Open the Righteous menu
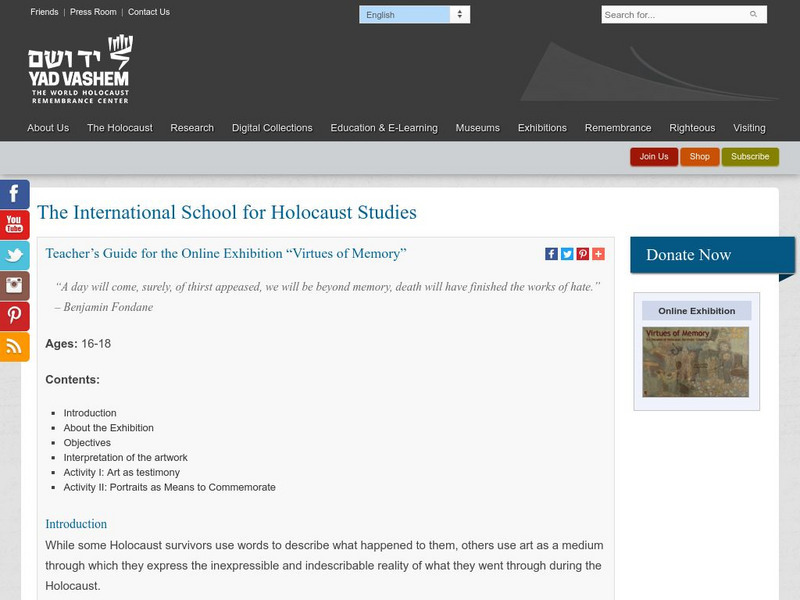The width and height of the screenshot is (800, 600). (x=692, y=128)
